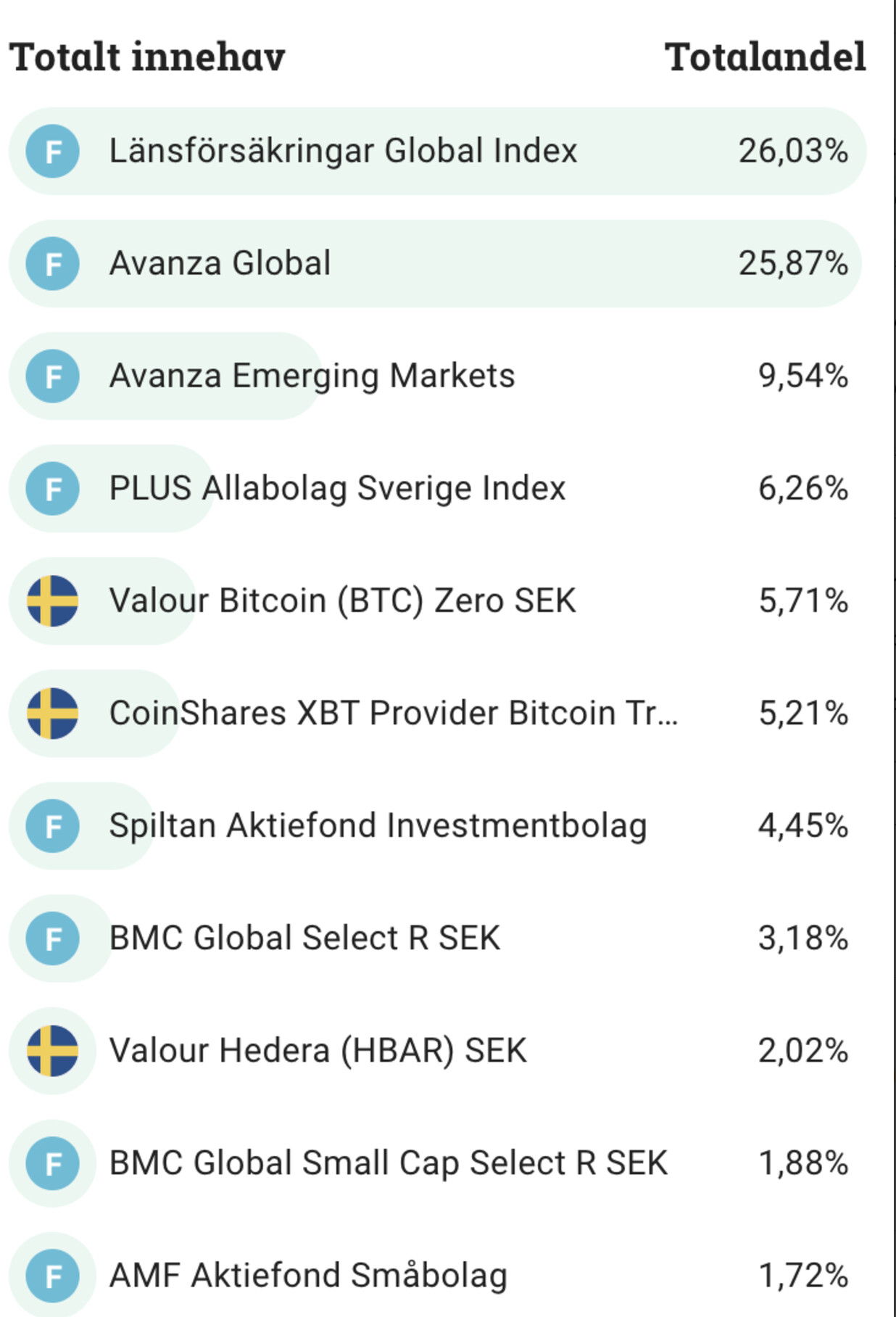Click the fund icon beside Avanza Global
The image size is (896, 1317).
52,264
